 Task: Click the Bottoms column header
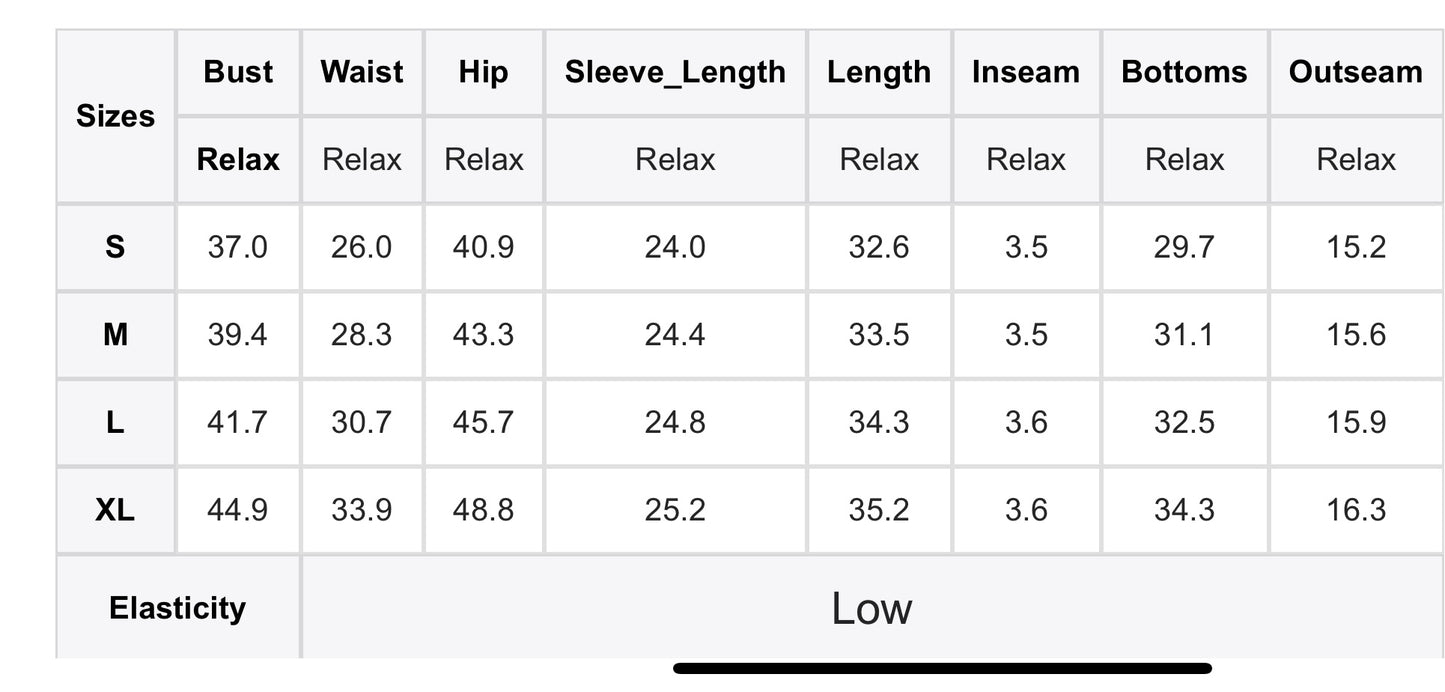(x=1184, y=72)
